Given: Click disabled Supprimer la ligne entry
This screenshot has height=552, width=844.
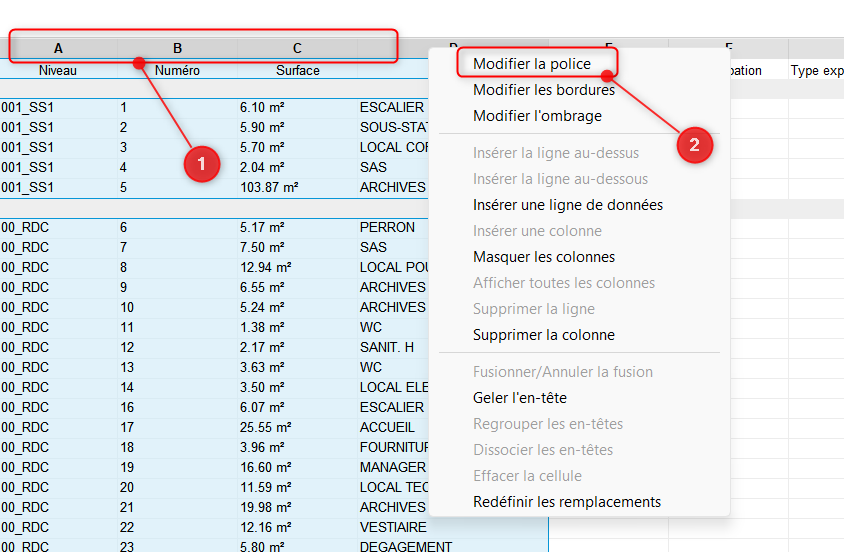Looking at the screenshot, I should click(x=533, y=309).
